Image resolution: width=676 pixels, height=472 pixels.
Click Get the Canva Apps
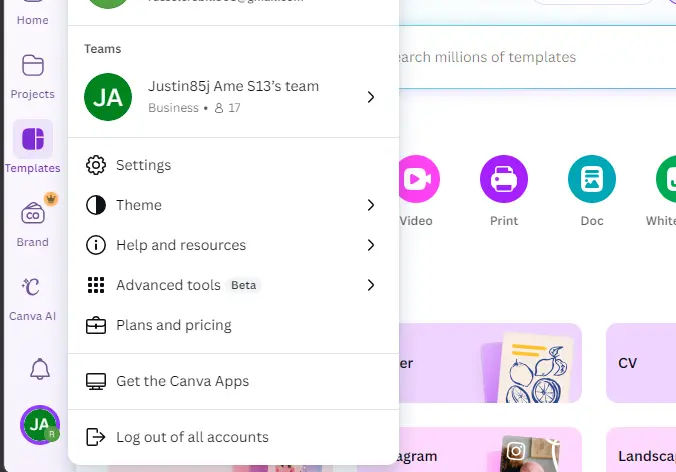(233, 381)
